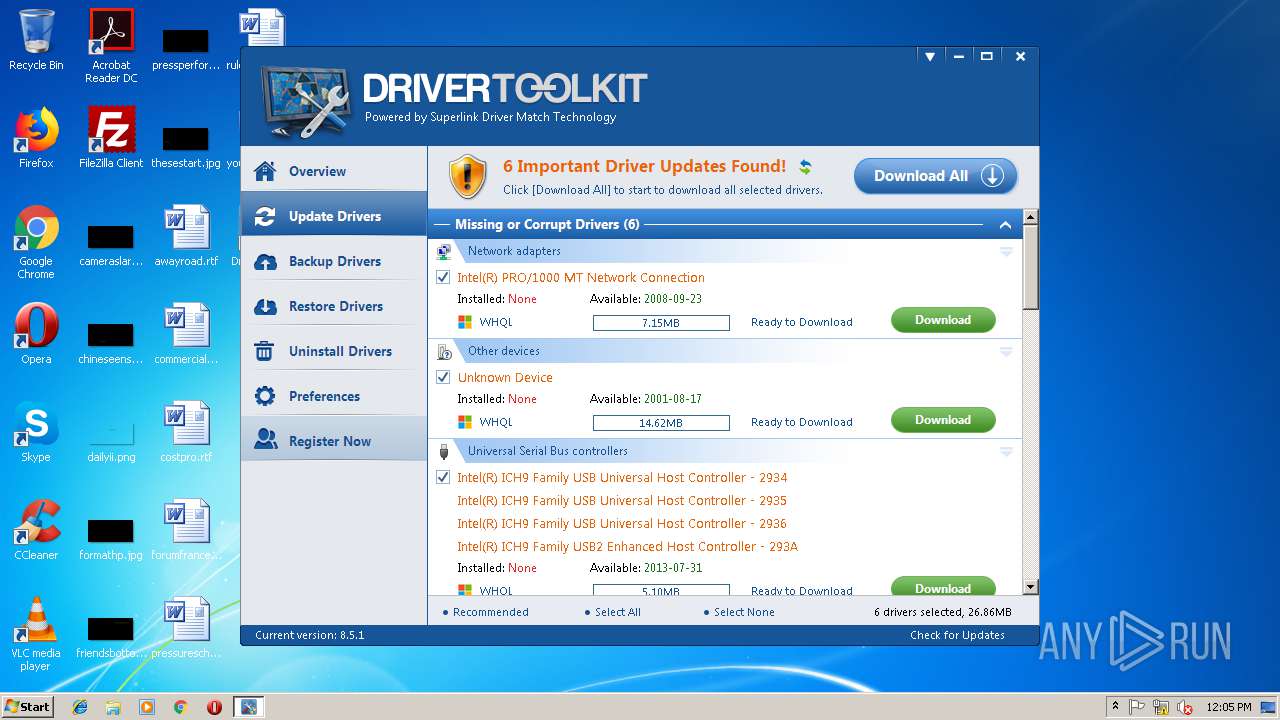Screen dimensions: 1280x720
Task: Click the Preferences gear icon
Action: (265, 396)
